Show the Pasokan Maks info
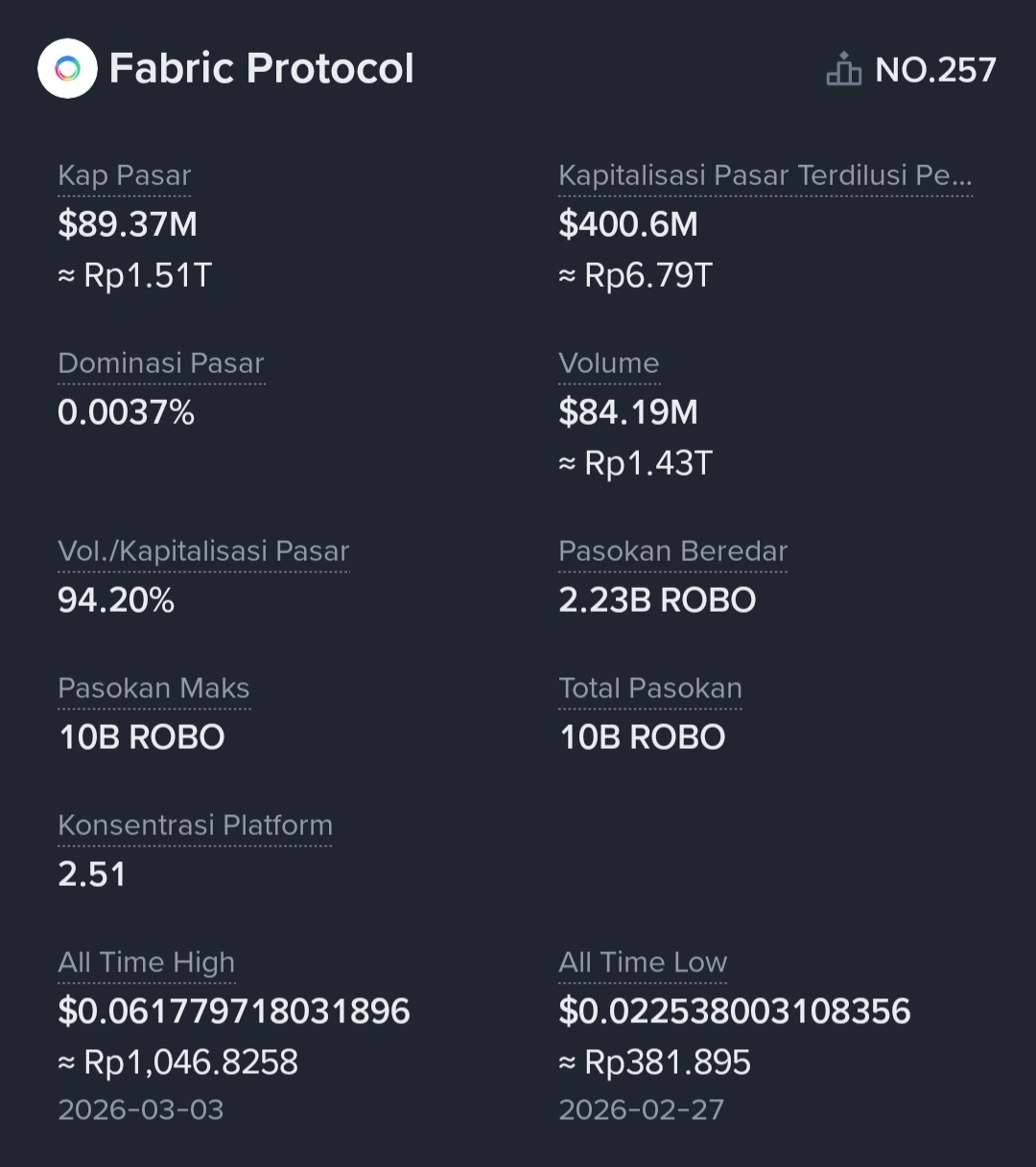 point(153,689)
